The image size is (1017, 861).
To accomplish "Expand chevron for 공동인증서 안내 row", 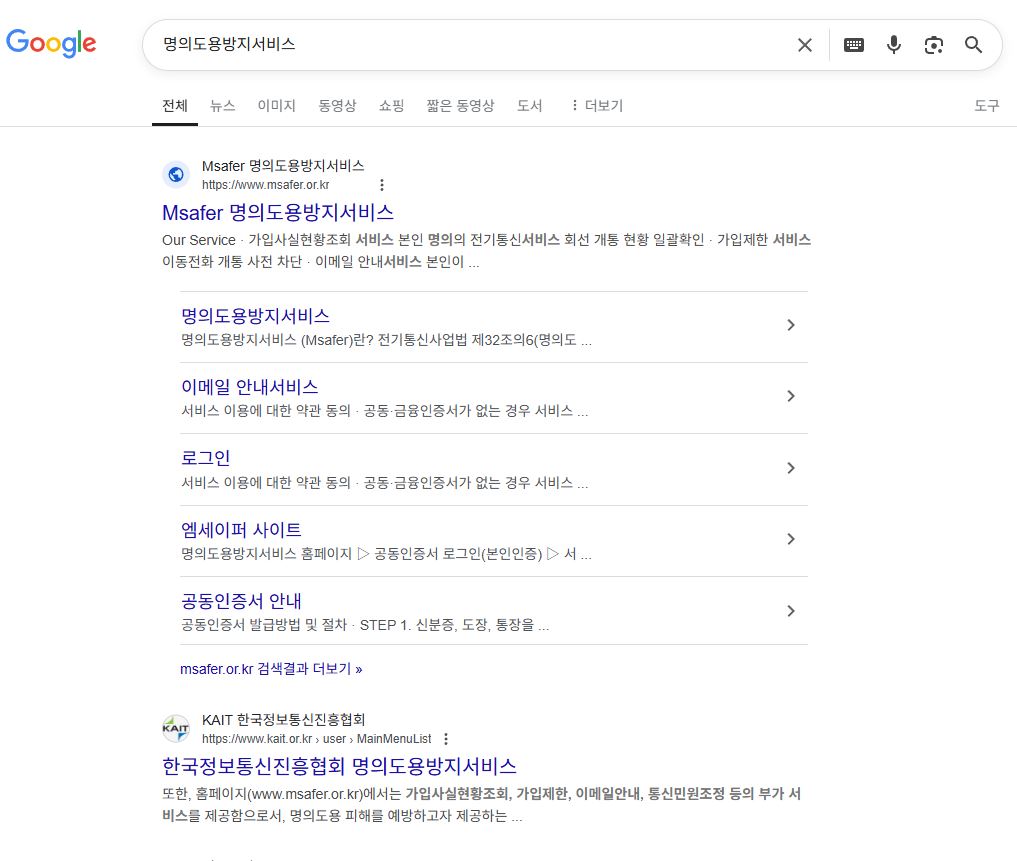I will click(x=791, y=611).
